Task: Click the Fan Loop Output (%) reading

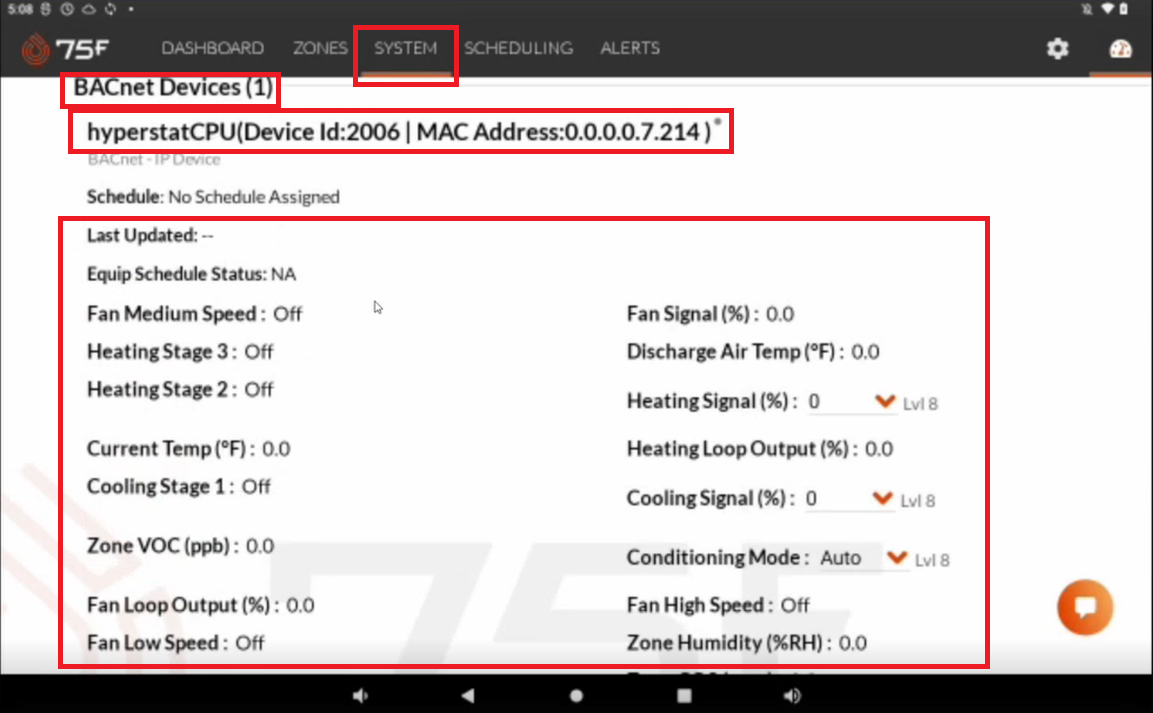Action: pyautogui.click(x=201, y=606)
